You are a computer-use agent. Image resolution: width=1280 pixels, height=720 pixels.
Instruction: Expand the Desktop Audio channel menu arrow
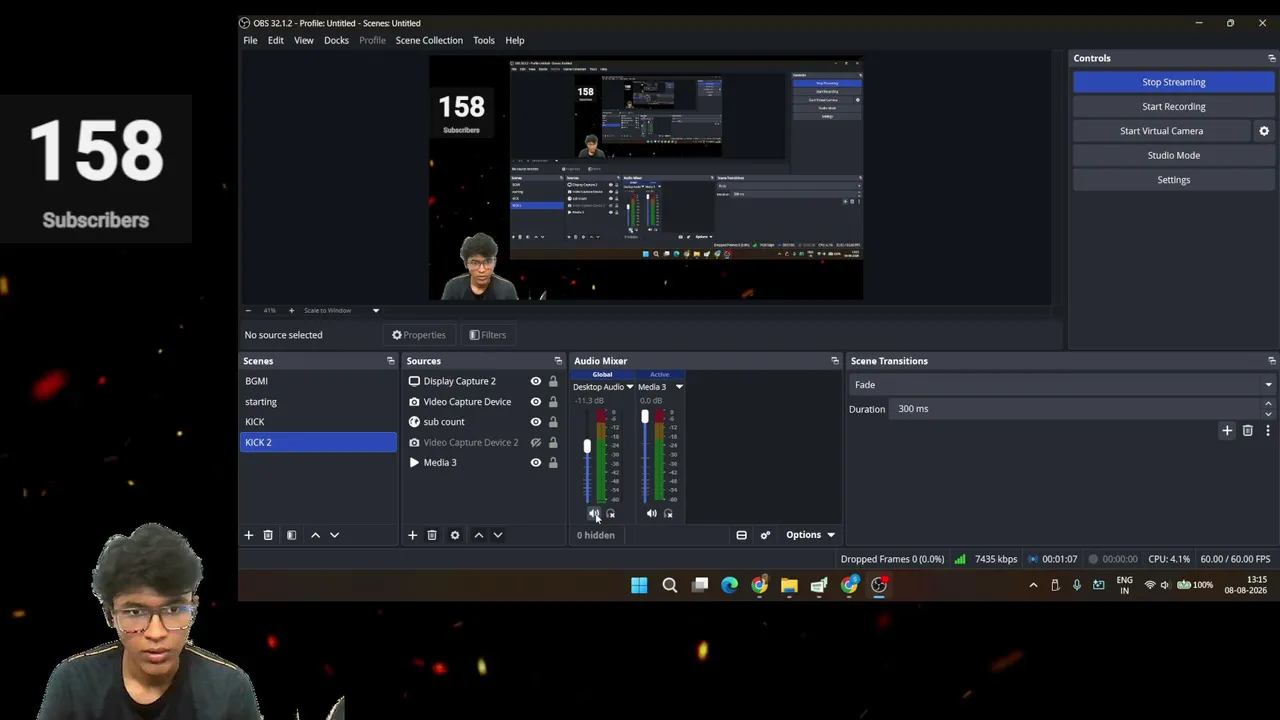(x=629, y=387)
